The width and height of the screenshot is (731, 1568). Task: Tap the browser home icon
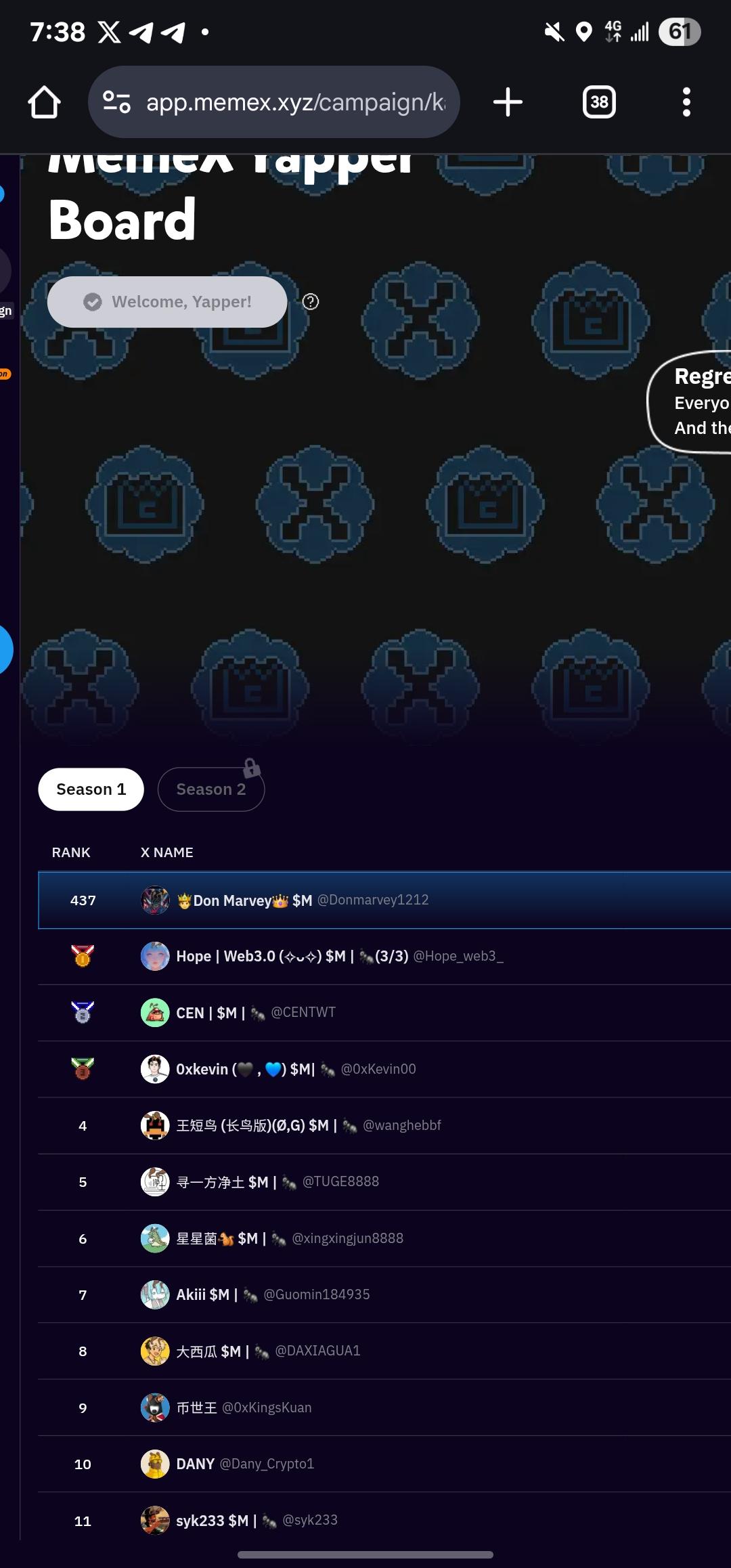pyautogui.click(x=45, y=102)
